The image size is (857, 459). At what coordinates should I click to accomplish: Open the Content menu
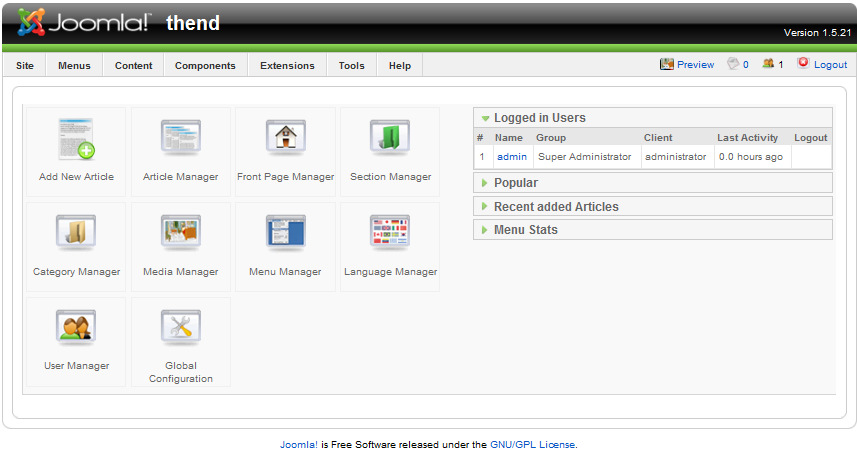133,66
